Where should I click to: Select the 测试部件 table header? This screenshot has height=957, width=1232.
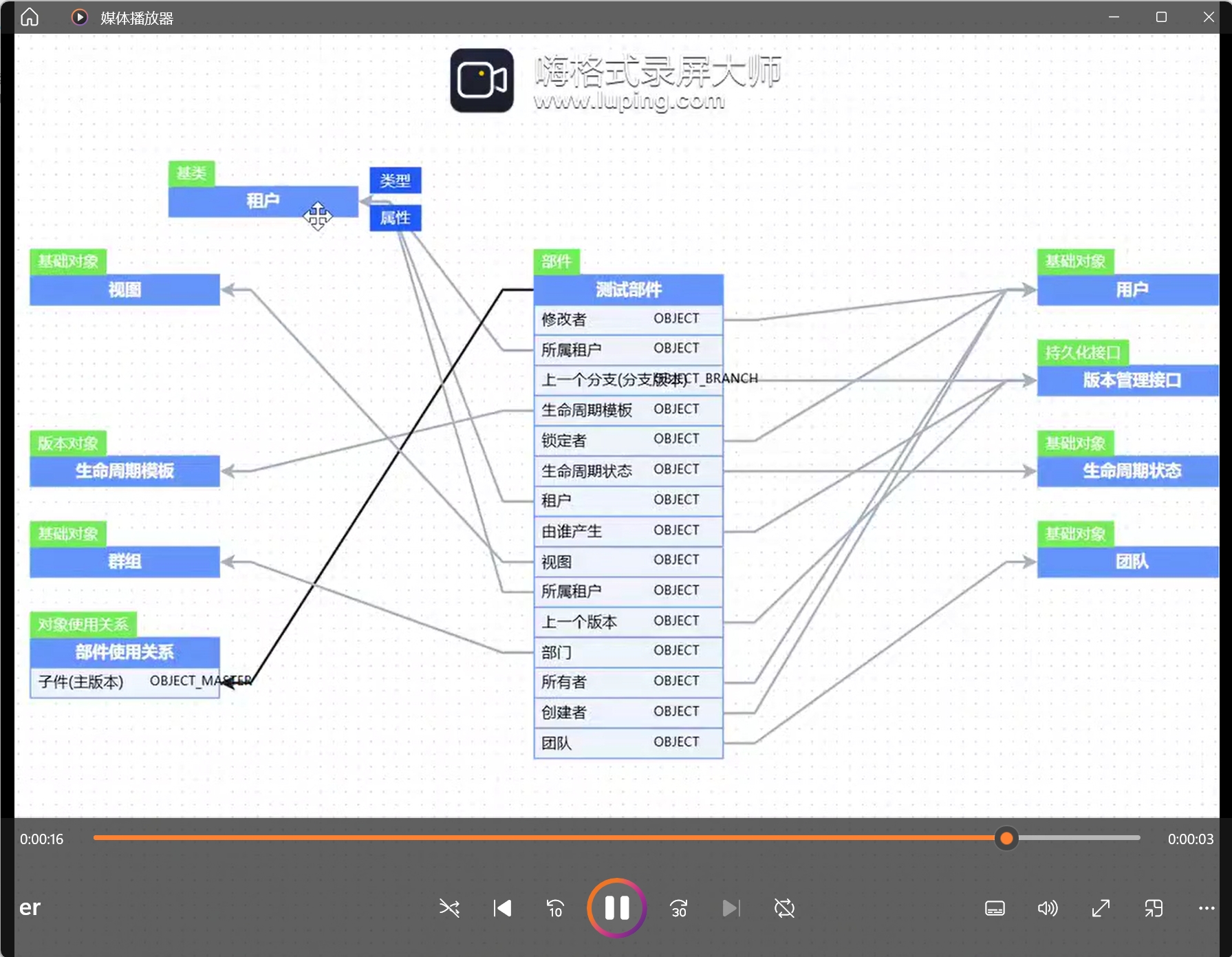click(x=628, y=290)
